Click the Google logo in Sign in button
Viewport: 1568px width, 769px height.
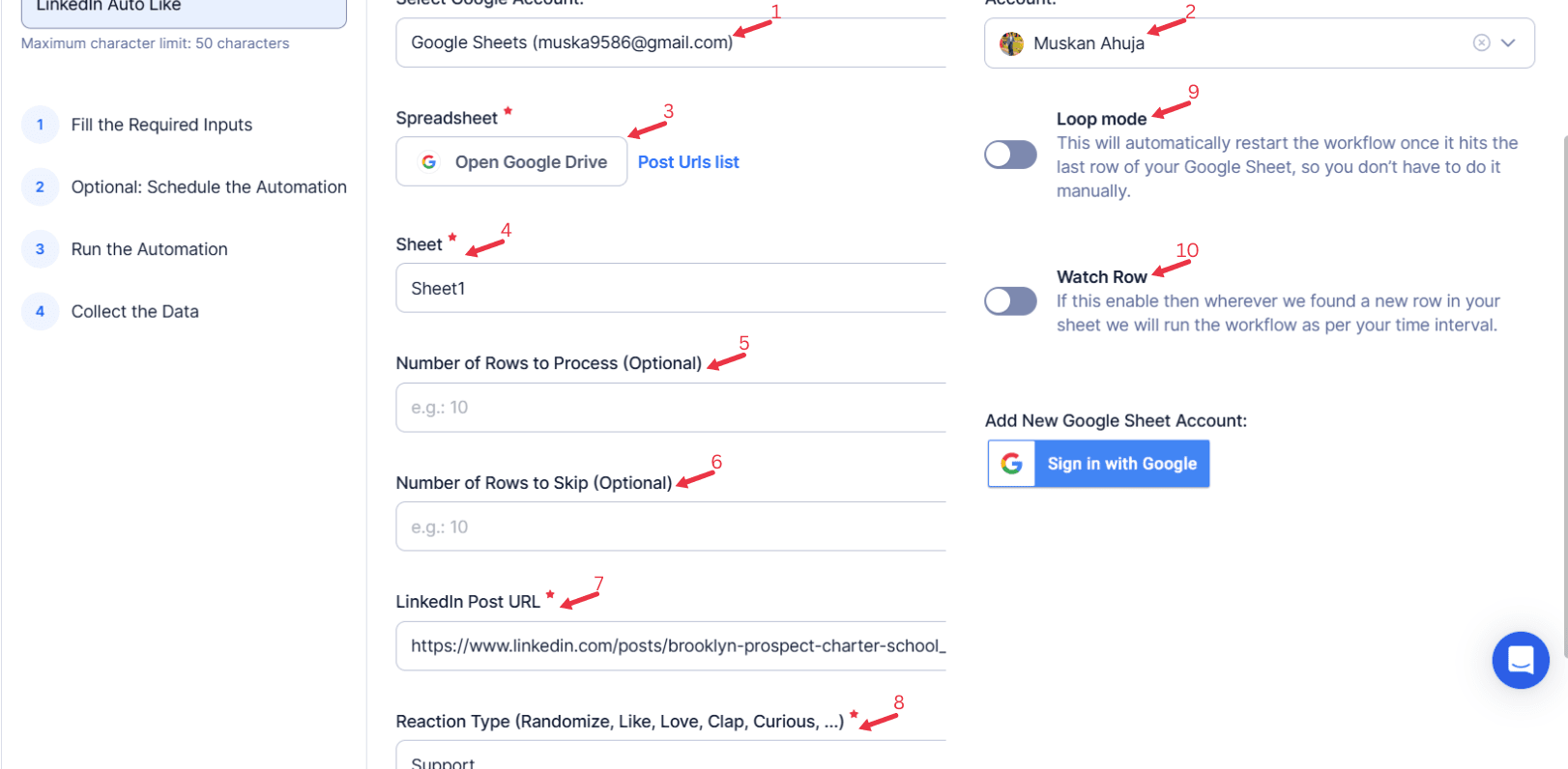[1012, 464]
